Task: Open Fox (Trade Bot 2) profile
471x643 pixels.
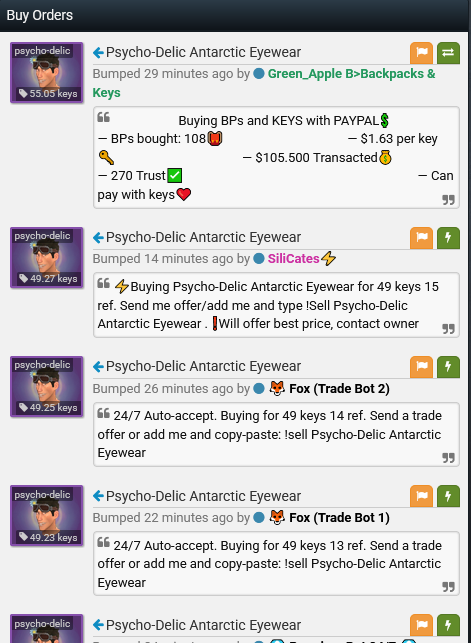Action: (339, 388)
